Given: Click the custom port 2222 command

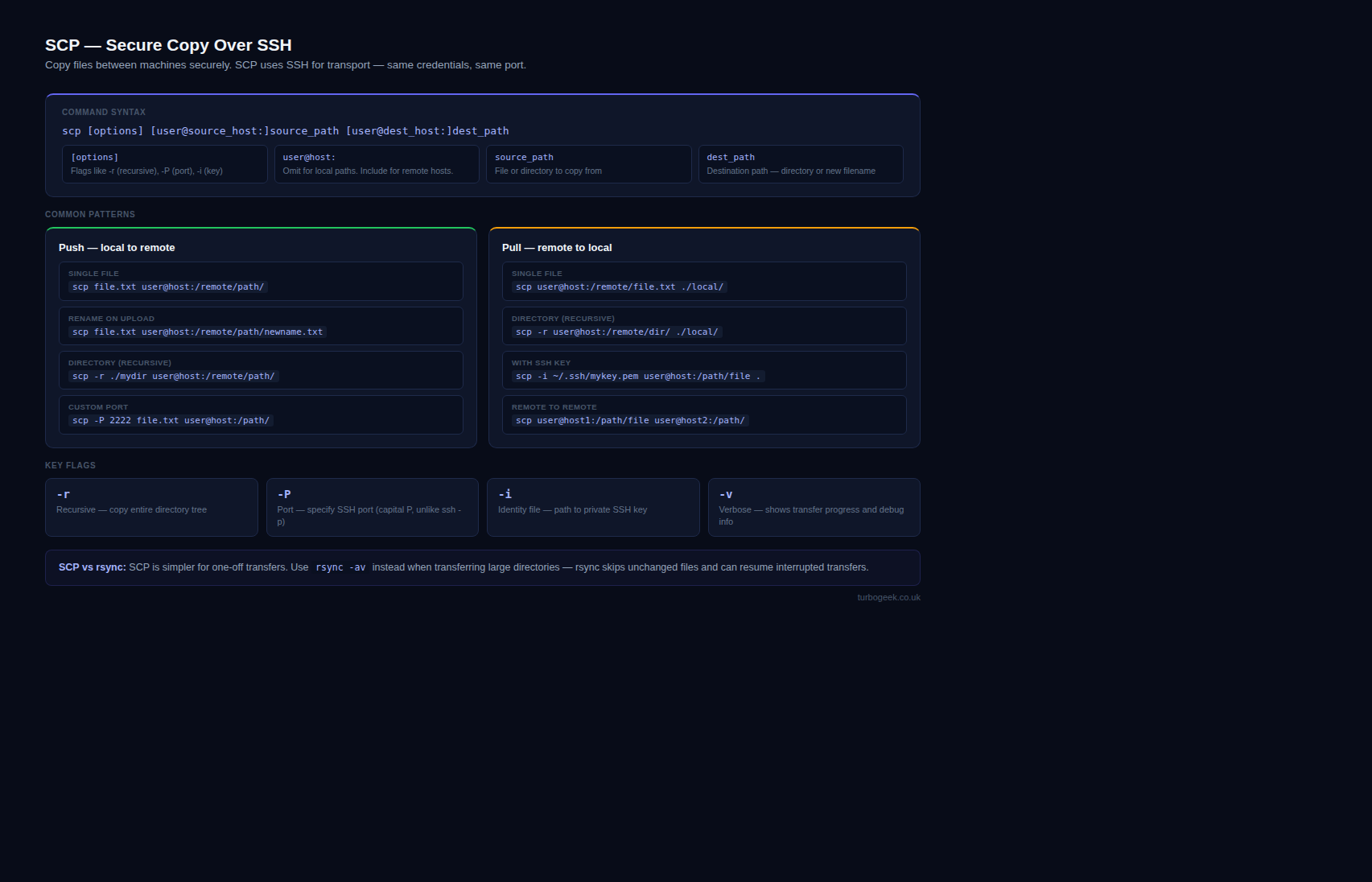Looking at the screenshot, I should 171,420.
